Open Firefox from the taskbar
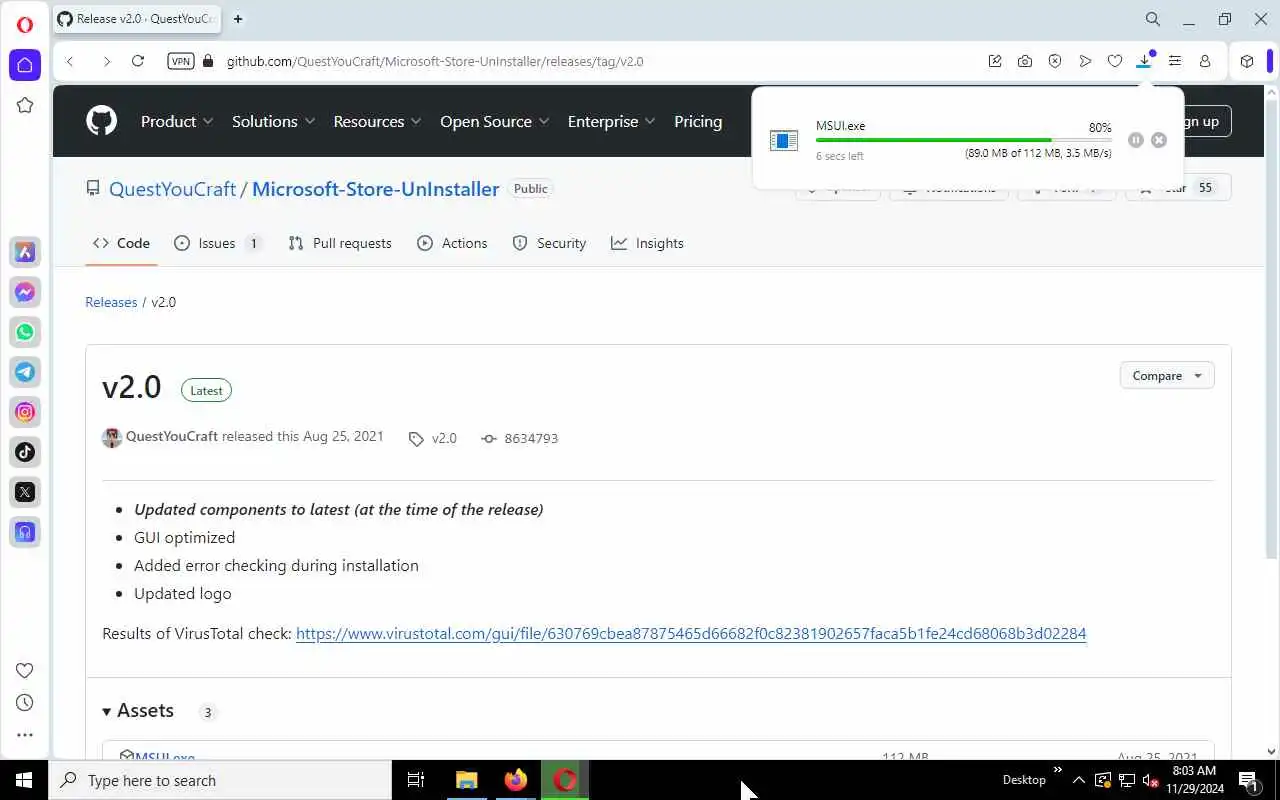Viewport: 1280px width, 800px height. [x=516, y=780]
